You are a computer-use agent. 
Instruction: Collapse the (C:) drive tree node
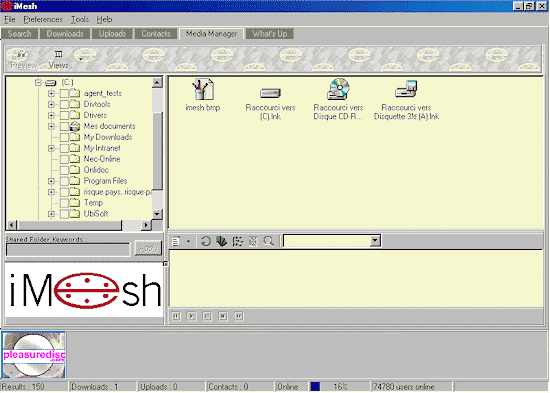click(x=38, y=83)
